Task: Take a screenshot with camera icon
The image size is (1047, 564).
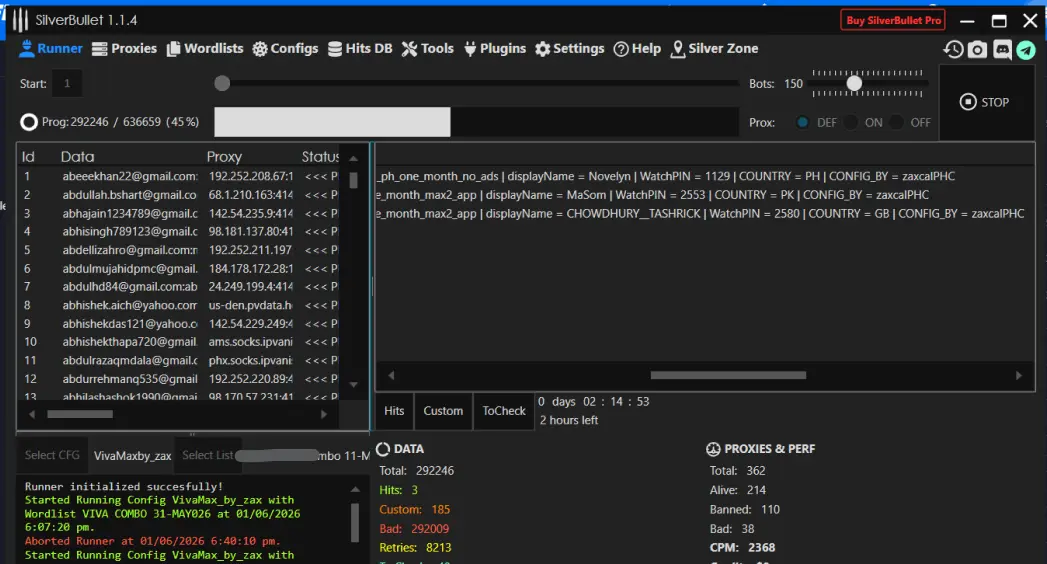Action: (978, 49)
